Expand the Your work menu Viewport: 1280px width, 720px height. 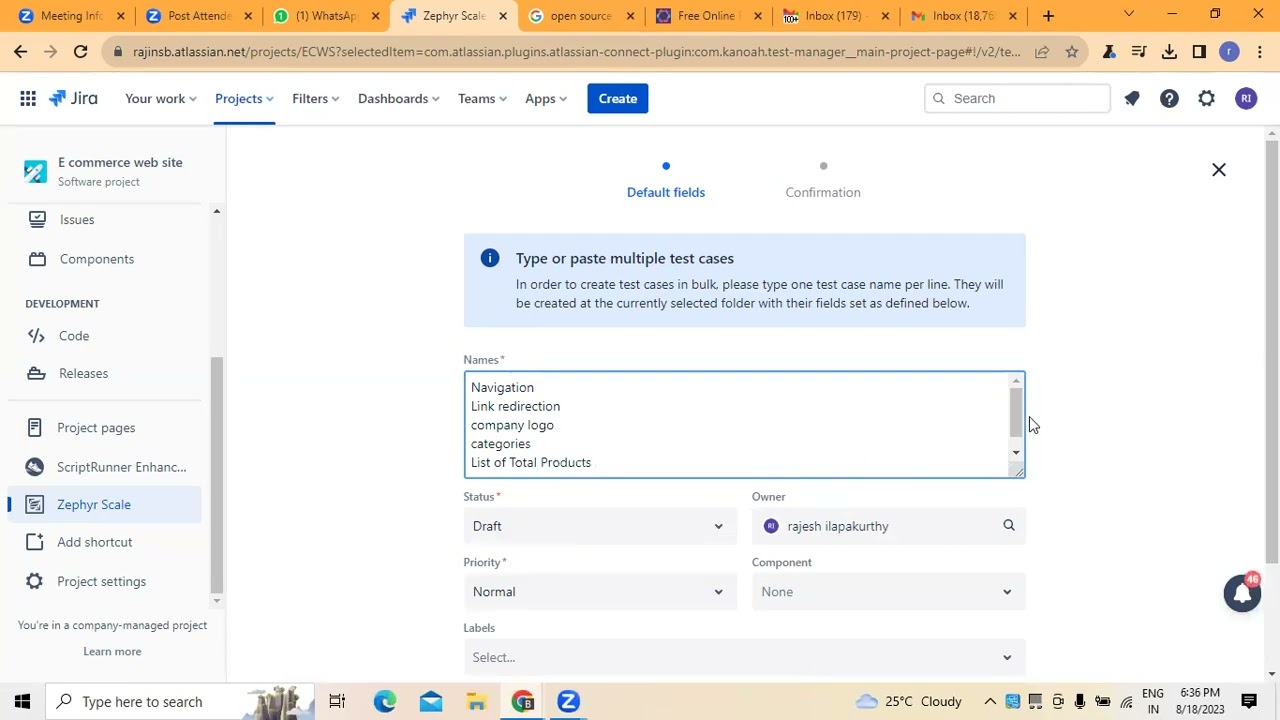(x=160, y=98)
